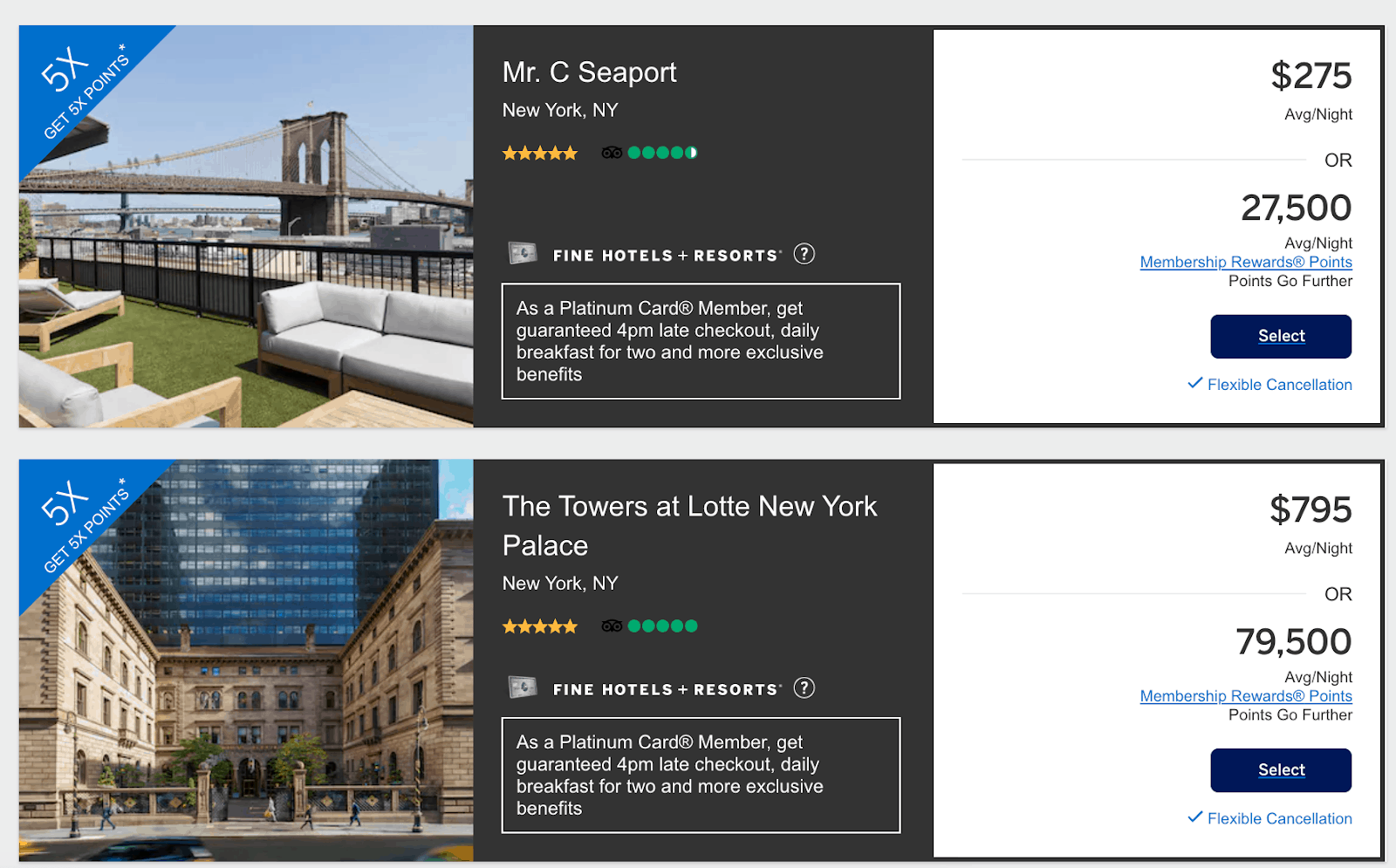Screen dimensions: 1396x868
Task: Click Platinum Card benefits box for Mr. C Seaport
Action: (x=701, y=341)
